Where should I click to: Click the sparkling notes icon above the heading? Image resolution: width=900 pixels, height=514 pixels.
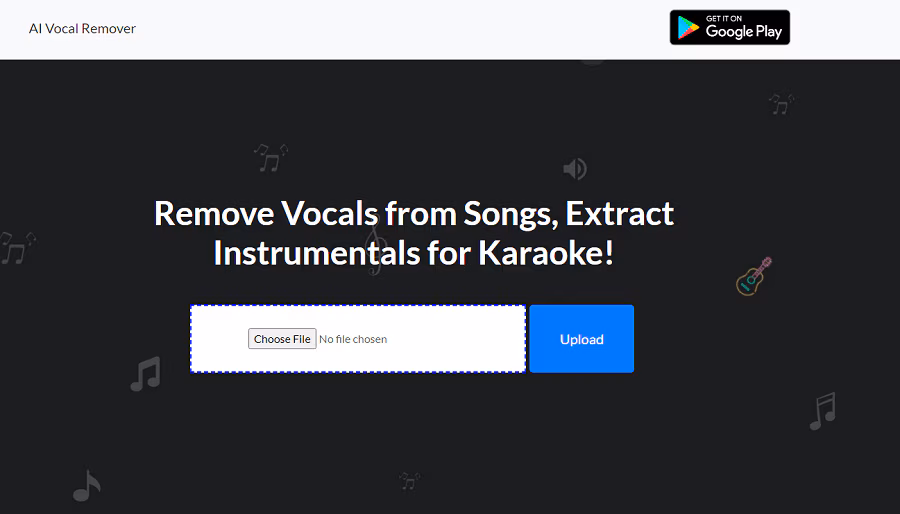tap(270, 157)
